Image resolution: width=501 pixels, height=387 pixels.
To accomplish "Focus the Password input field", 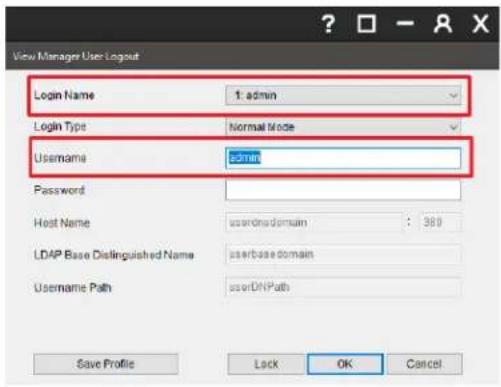I will [343, 190].
